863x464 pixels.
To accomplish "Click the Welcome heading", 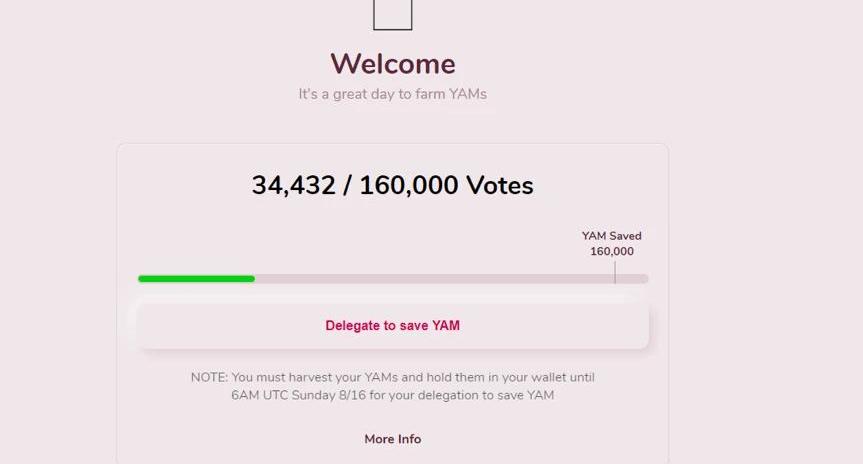I will (x=392, y=64).
